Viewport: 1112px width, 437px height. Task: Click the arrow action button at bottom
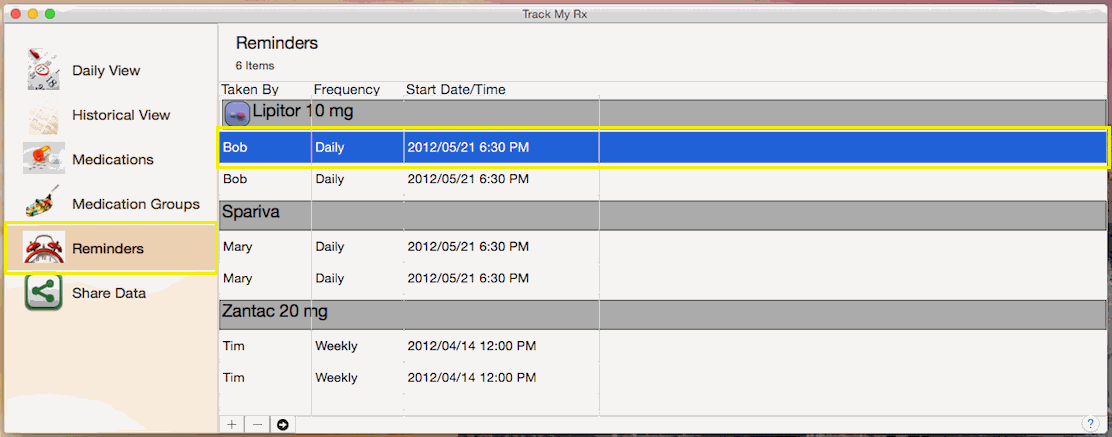click(x=282, y=424)
